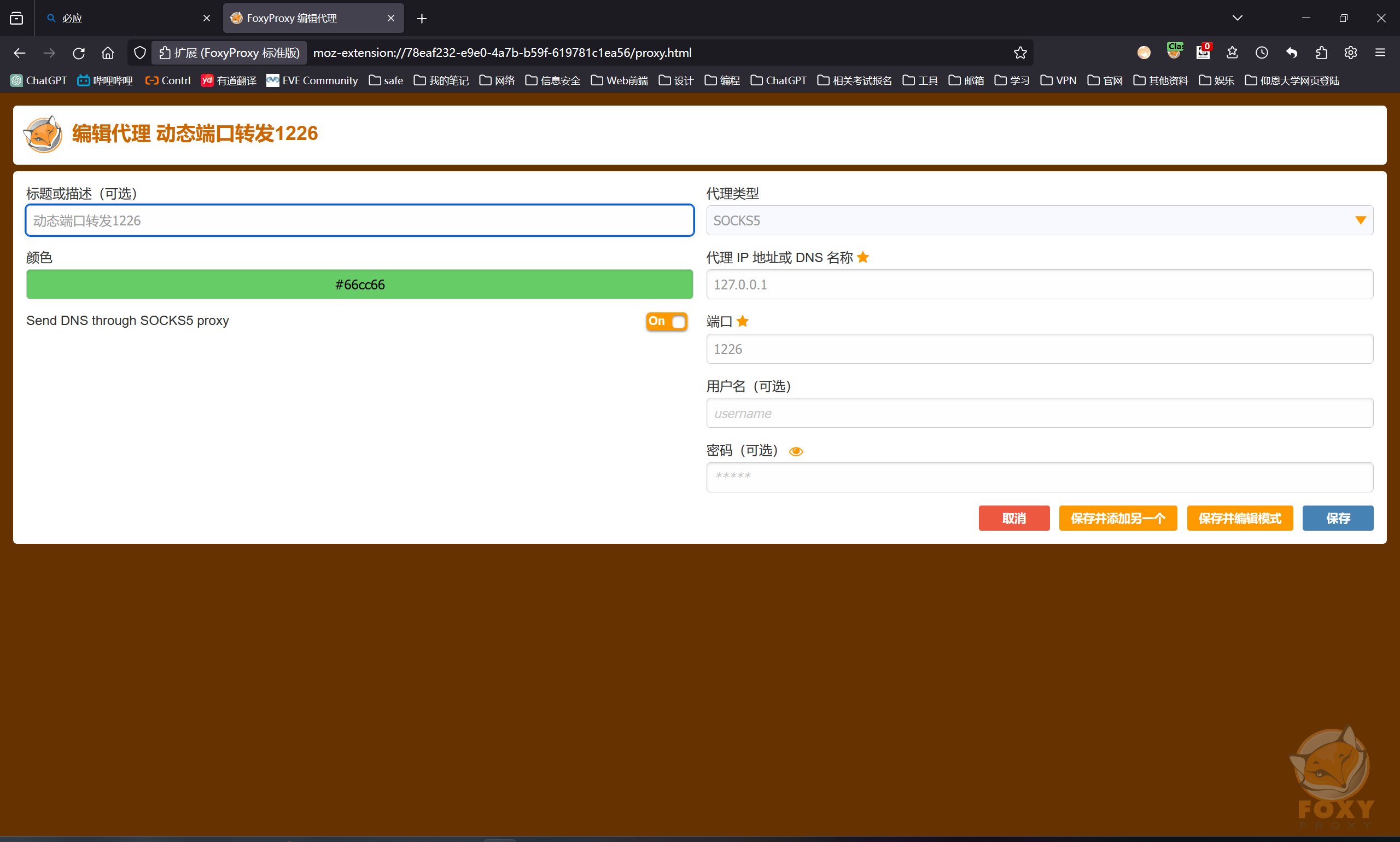Open the tracking protection shield icon
Image resolution: width=1400 pixels, height=842 pixels.
(x=139, y=53)
